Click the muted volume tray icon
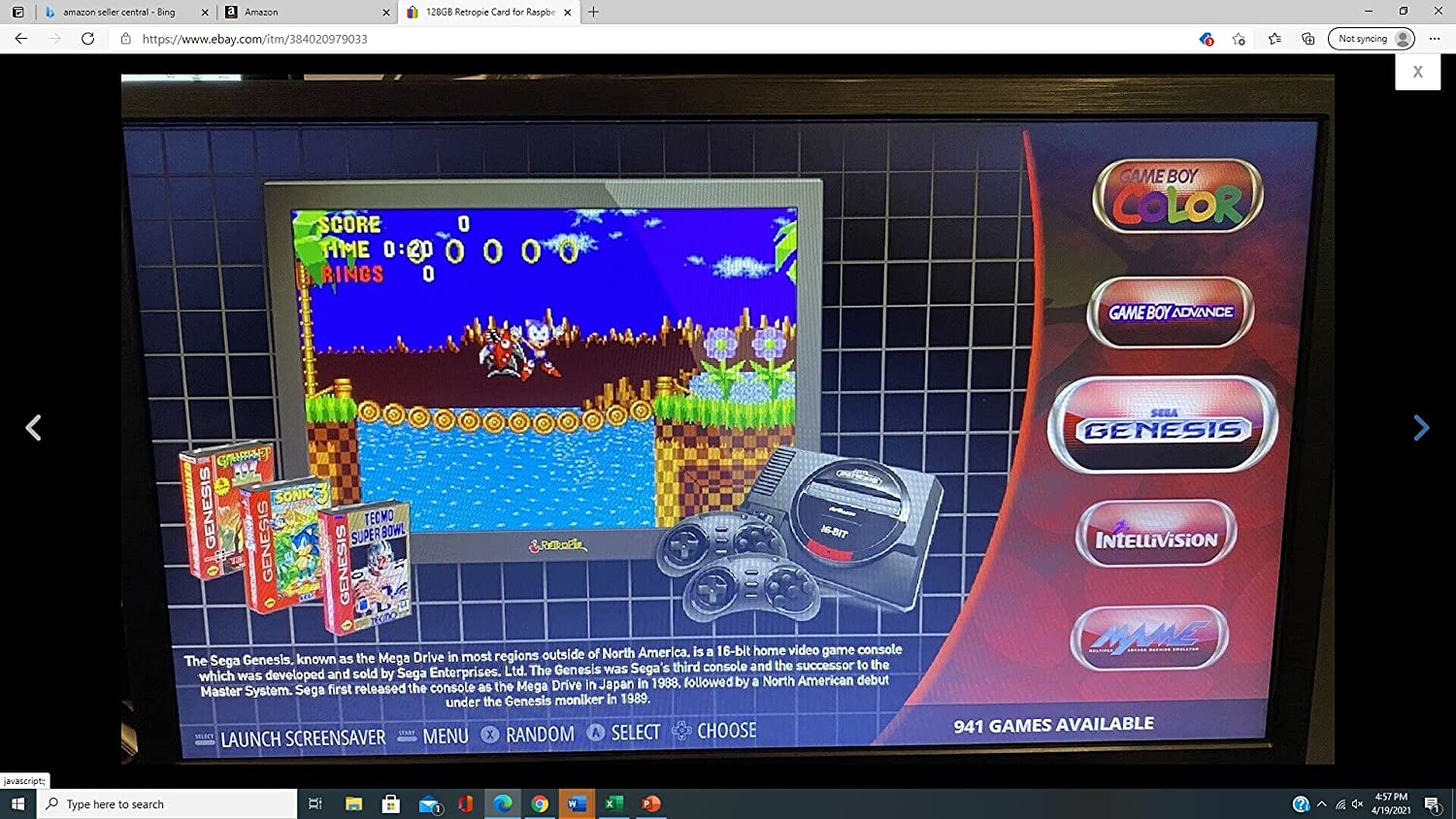Viewport: 1456px width, 819px height. coord(1357,803)
